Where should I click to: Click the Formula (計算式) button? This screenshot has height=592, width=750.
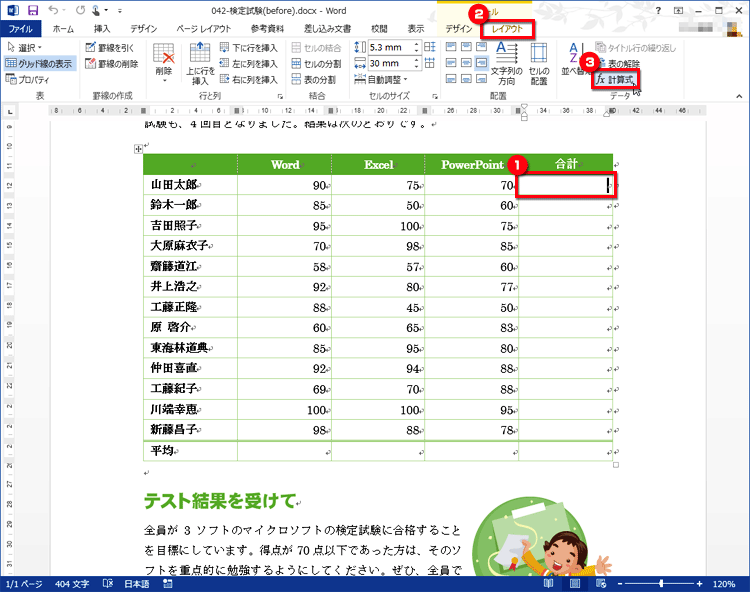click(x=615, y=79)
